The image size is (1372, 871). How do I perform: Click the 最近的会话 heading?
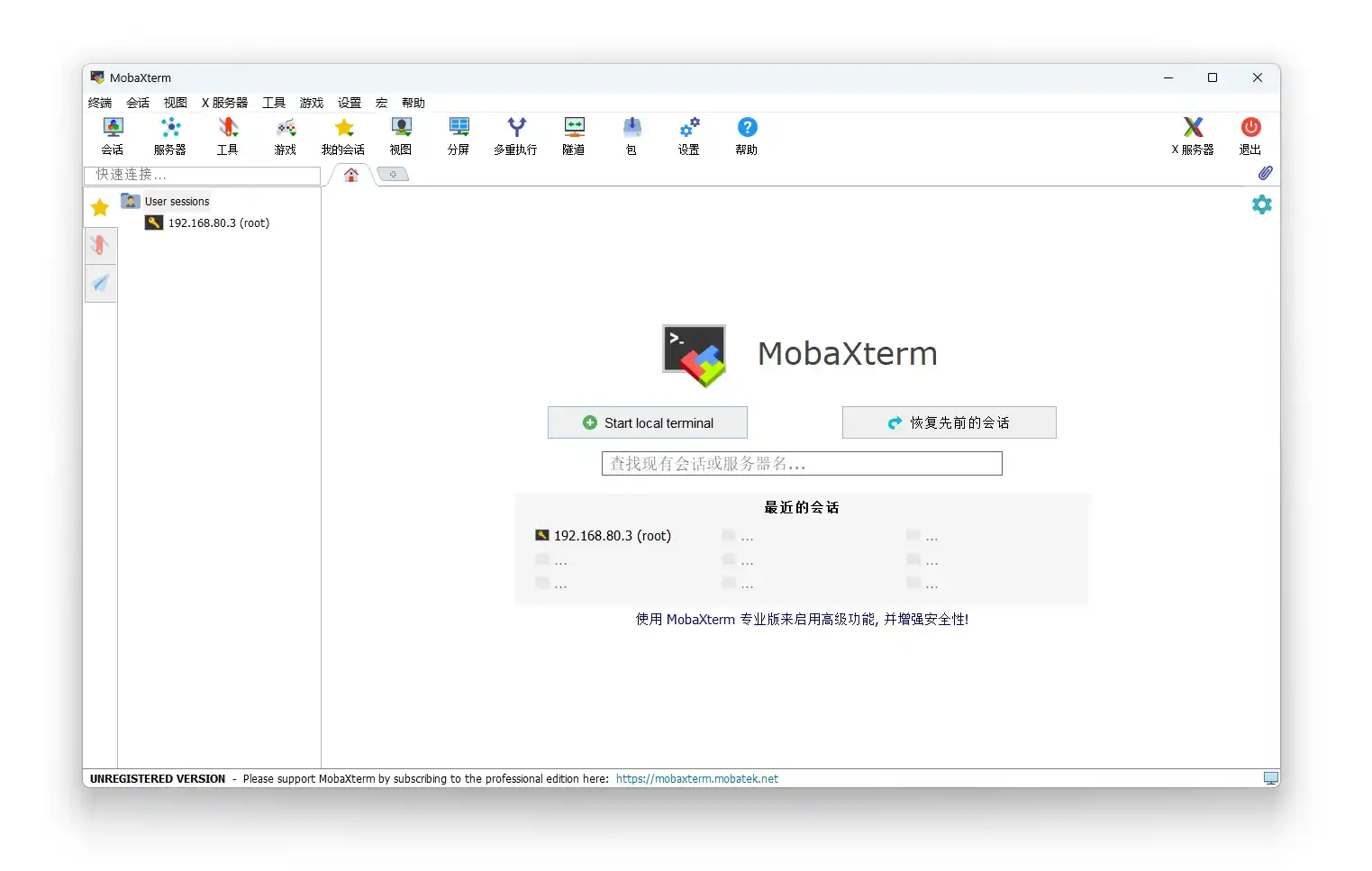[x=802, y=508]
